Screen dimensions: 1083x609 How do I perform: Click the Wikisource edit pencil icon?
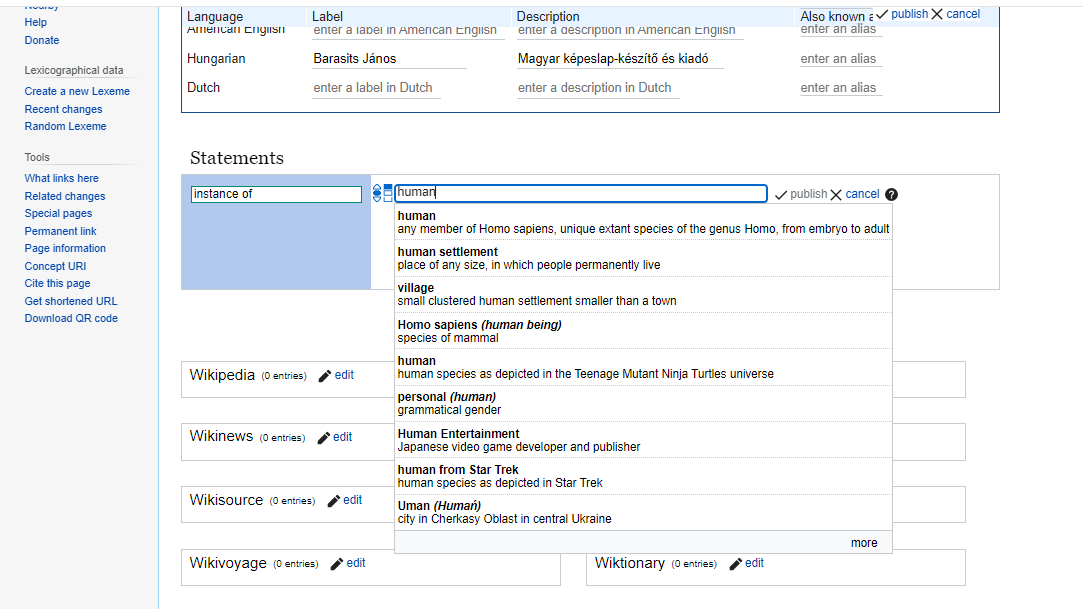[334, 501]
